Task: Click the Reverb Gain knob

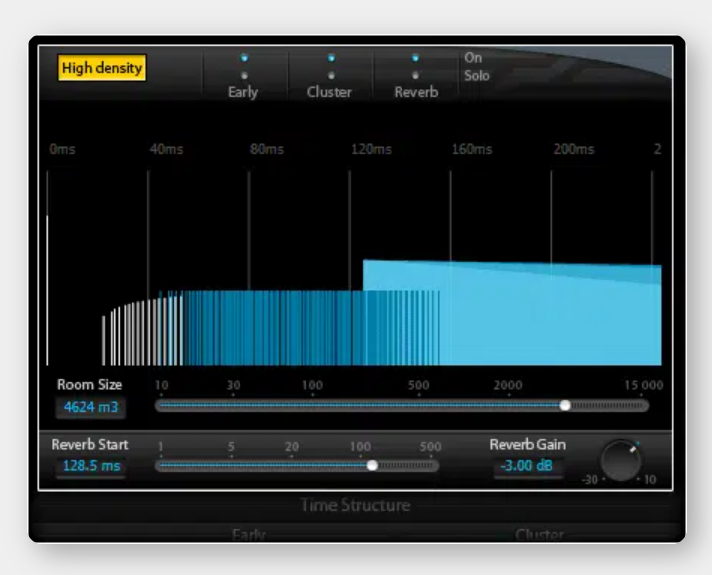Action: [620, 460]
